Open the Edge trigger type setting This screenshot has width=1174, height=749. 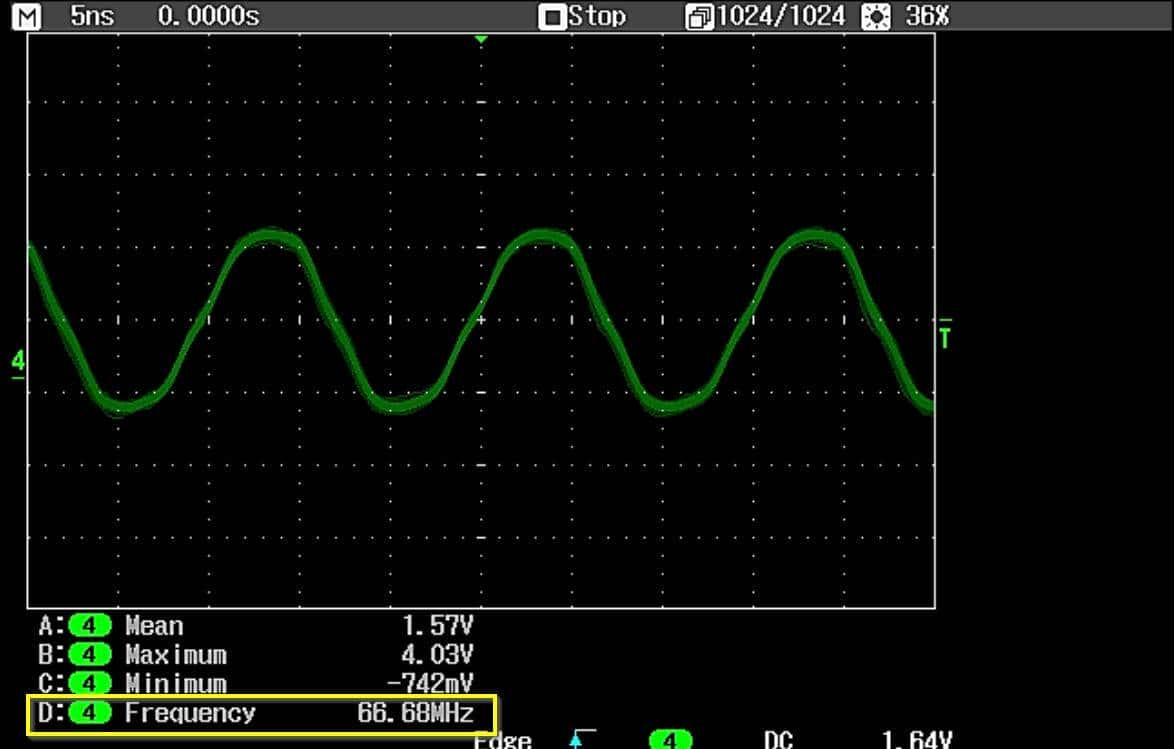pos(502,740)
